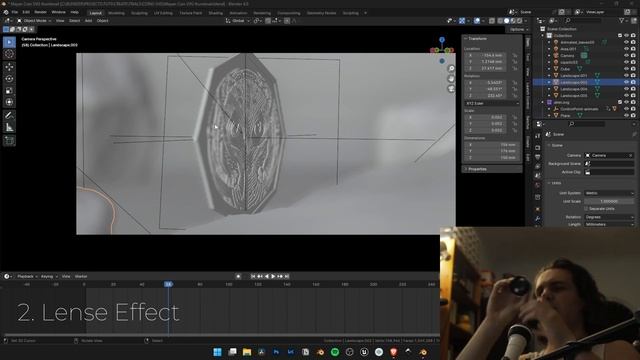Open the Tool properties tab icon
The image size is (640, 360).
[x=538, y=136]
